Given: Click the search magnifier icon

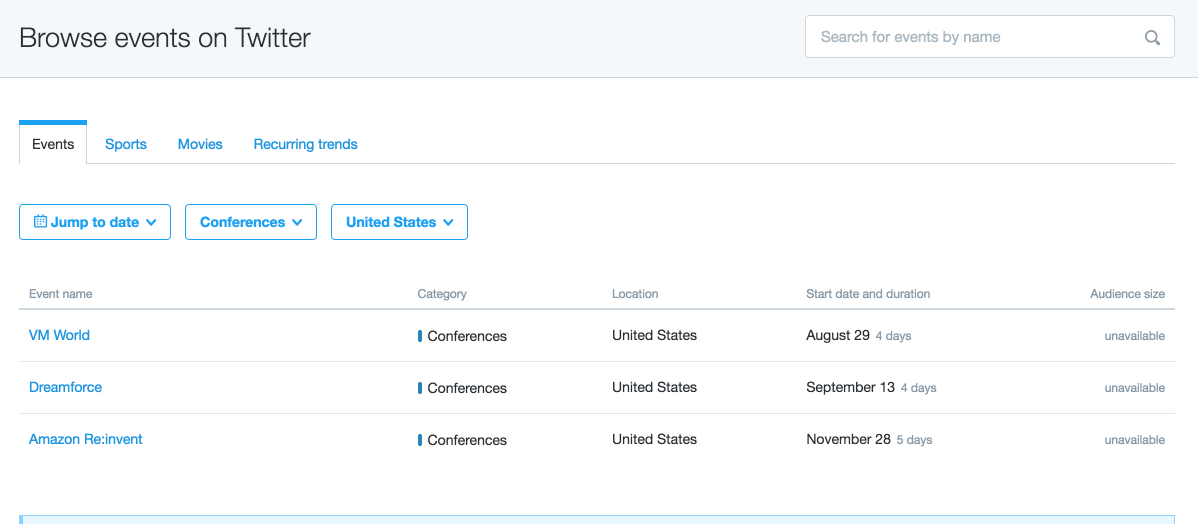Looking at the screenshot, I should (1152, 37).
